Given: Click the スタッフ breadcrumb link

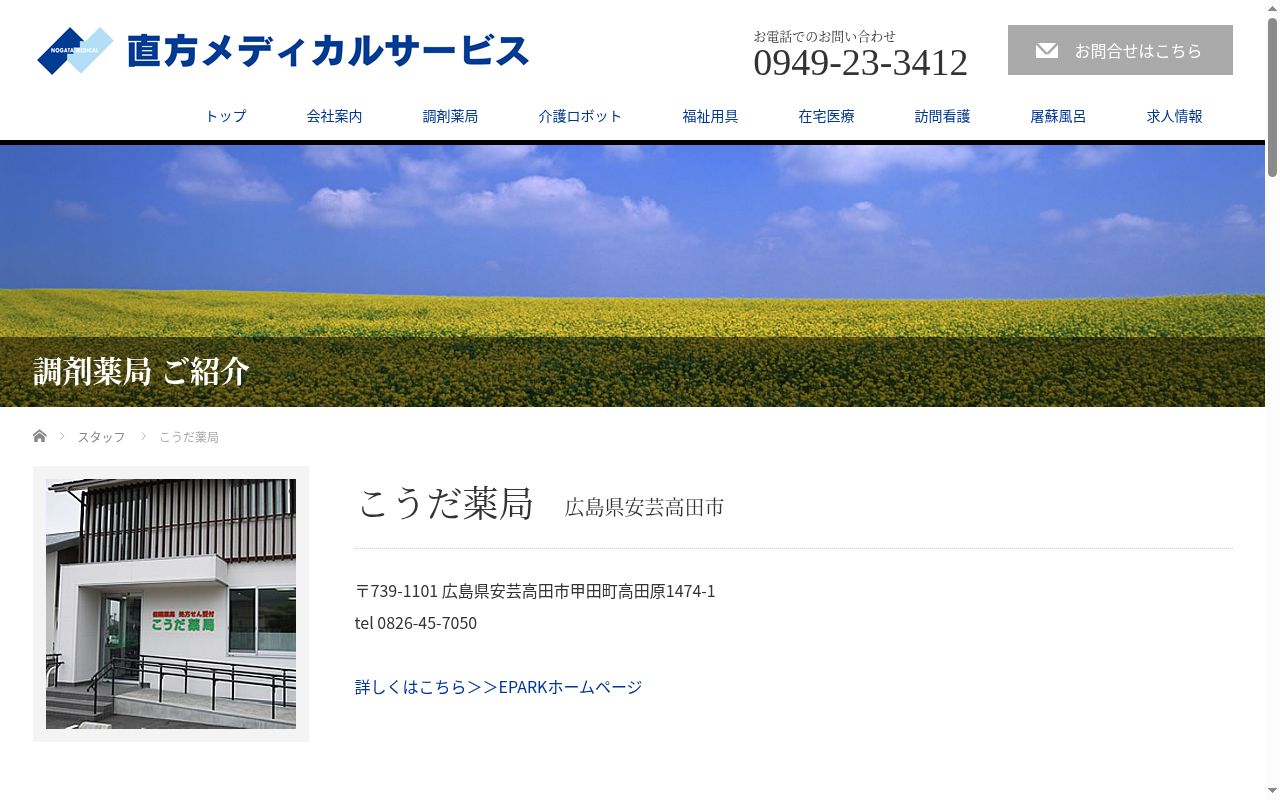Looking at the screenshot, I should click(101, 437).
